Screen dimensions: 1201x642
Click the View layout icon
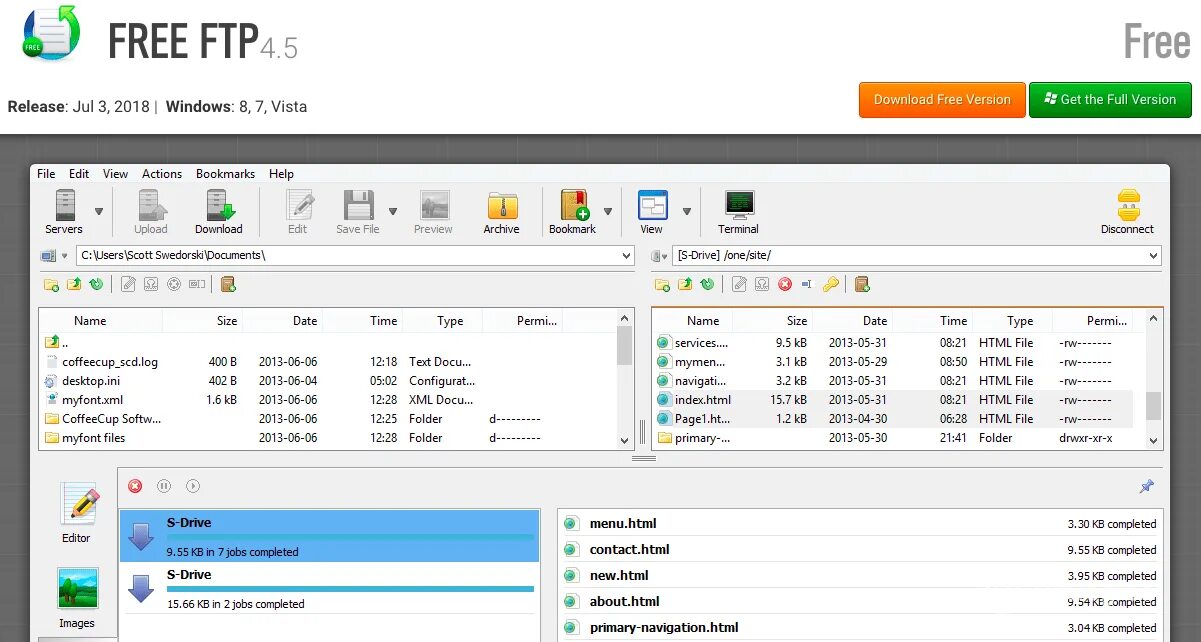click(652, 205)
